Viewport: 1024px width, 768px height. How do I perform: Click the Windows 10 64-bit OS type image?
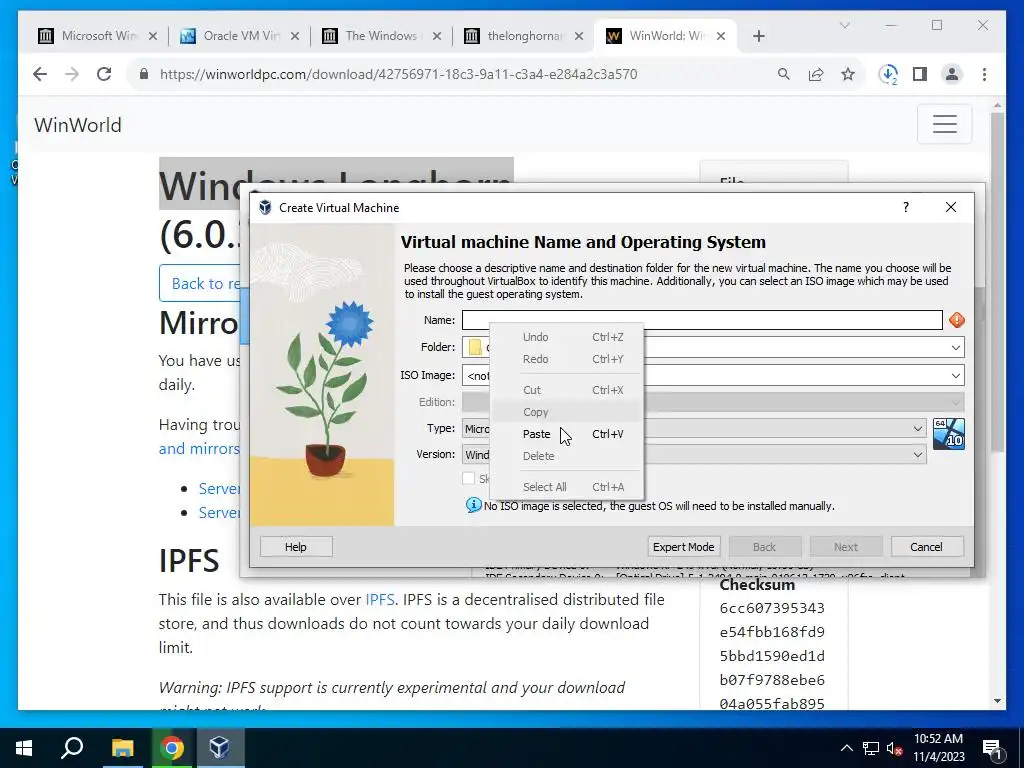[x=948, y=434]
